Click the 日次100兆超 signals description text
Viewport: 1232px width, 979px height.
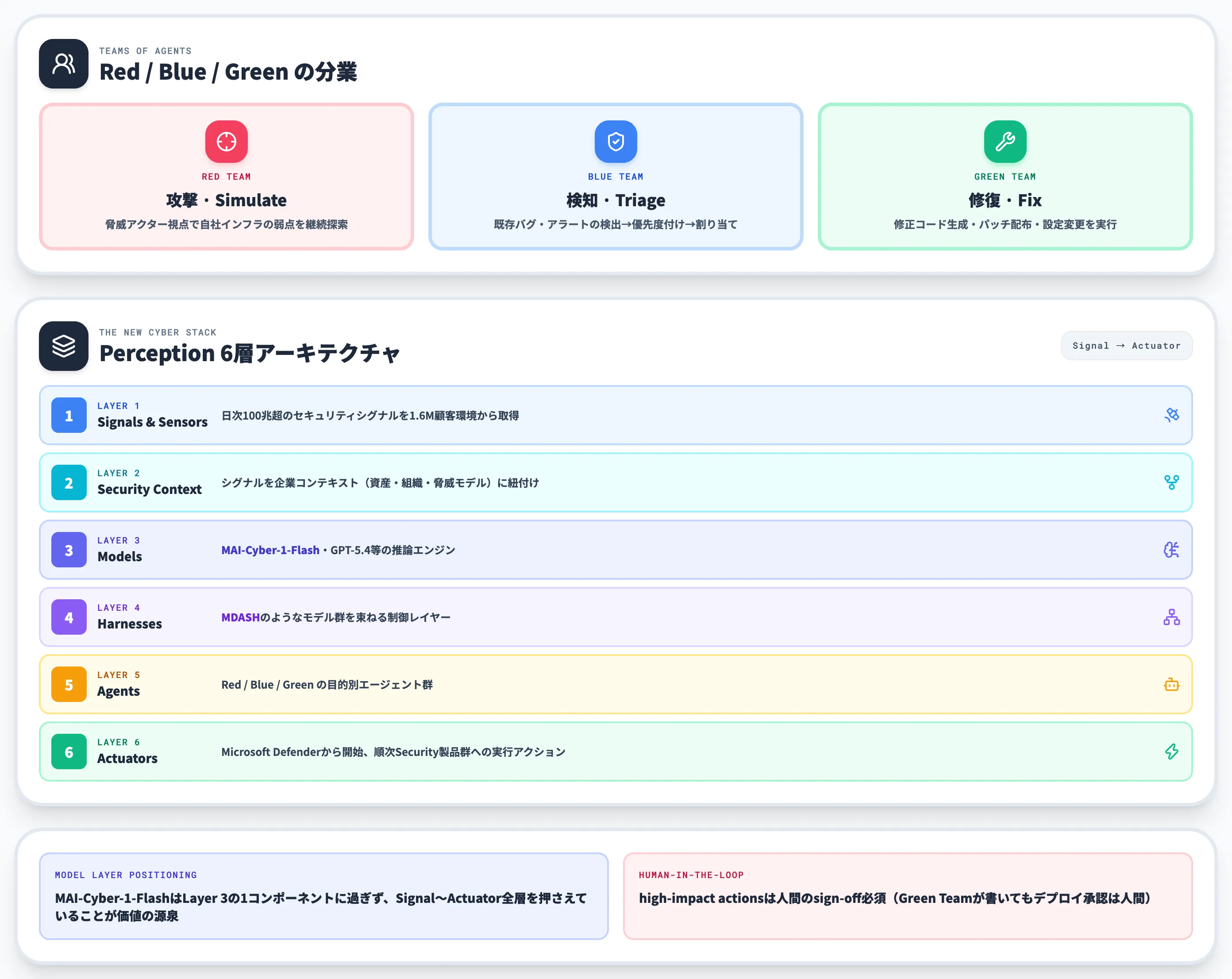click(x=370, y=416)
